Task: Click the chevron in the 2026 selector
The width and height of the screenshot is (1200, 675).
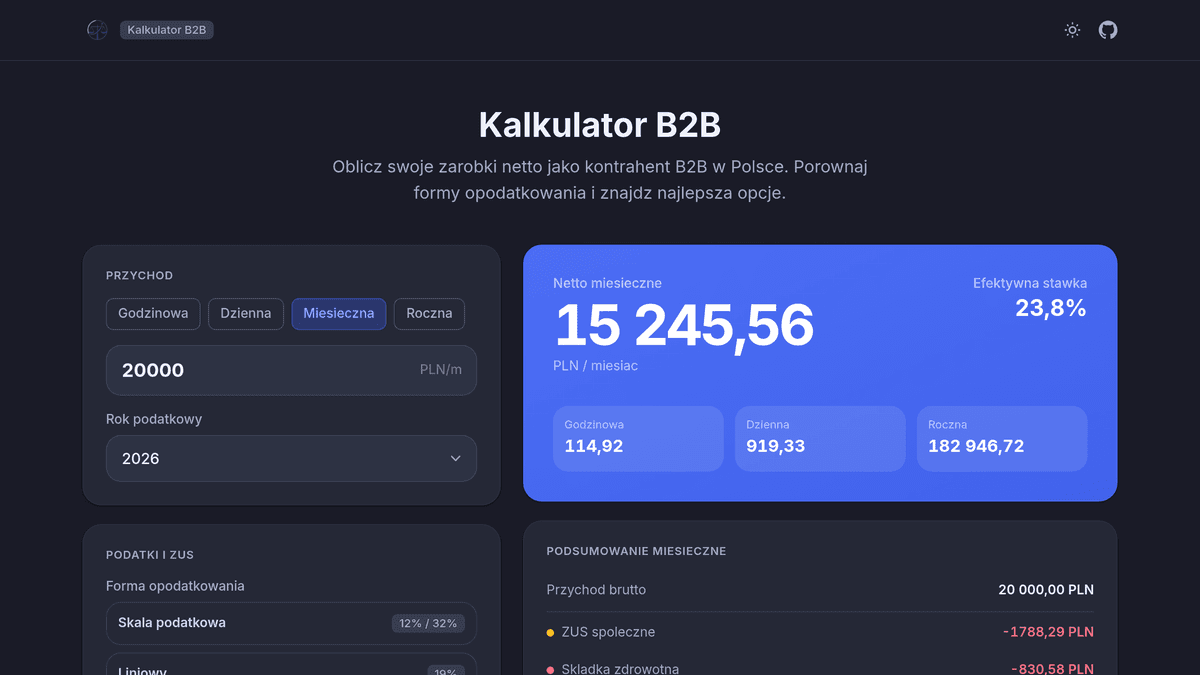Action: point(455,458)
